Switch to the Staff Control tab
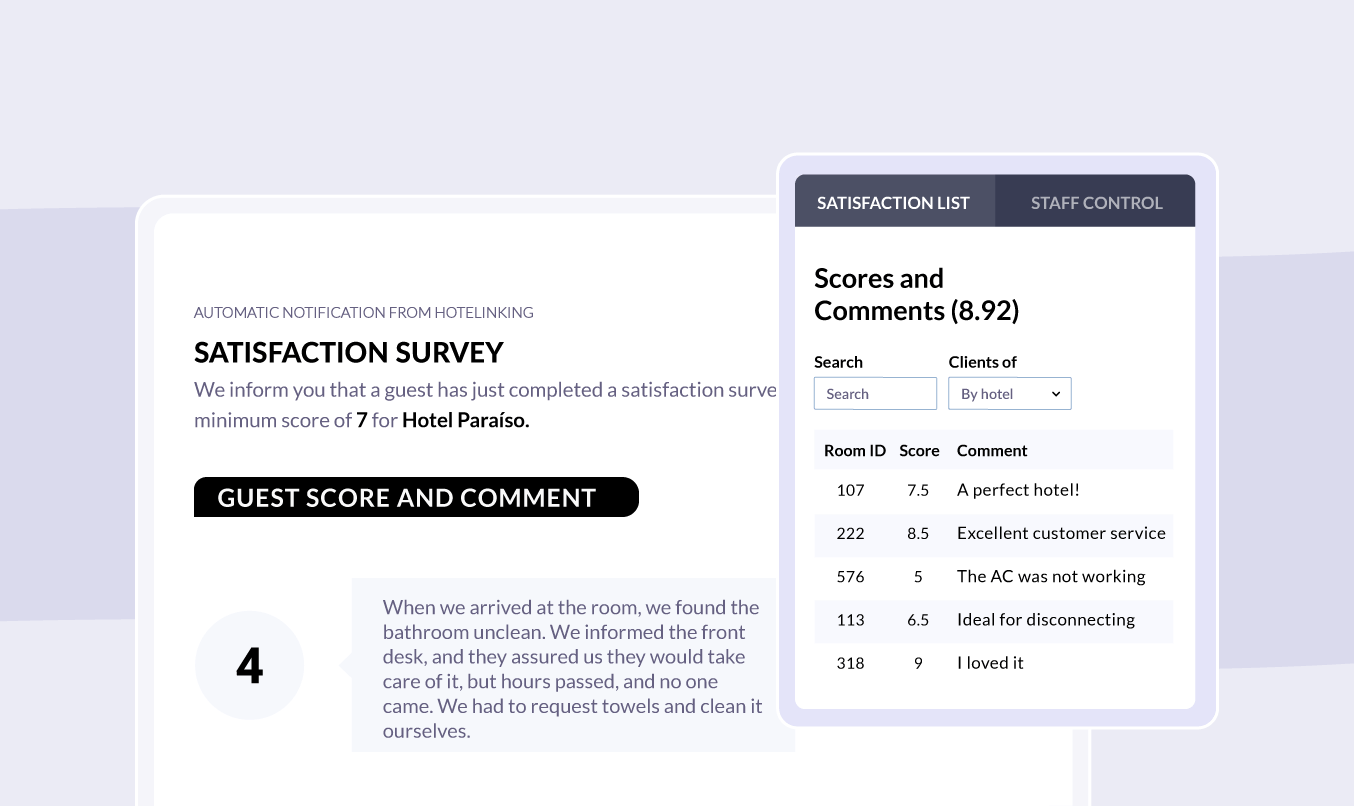Image resolution: width=1354 pixels, height=806 pixels. 1096,202
